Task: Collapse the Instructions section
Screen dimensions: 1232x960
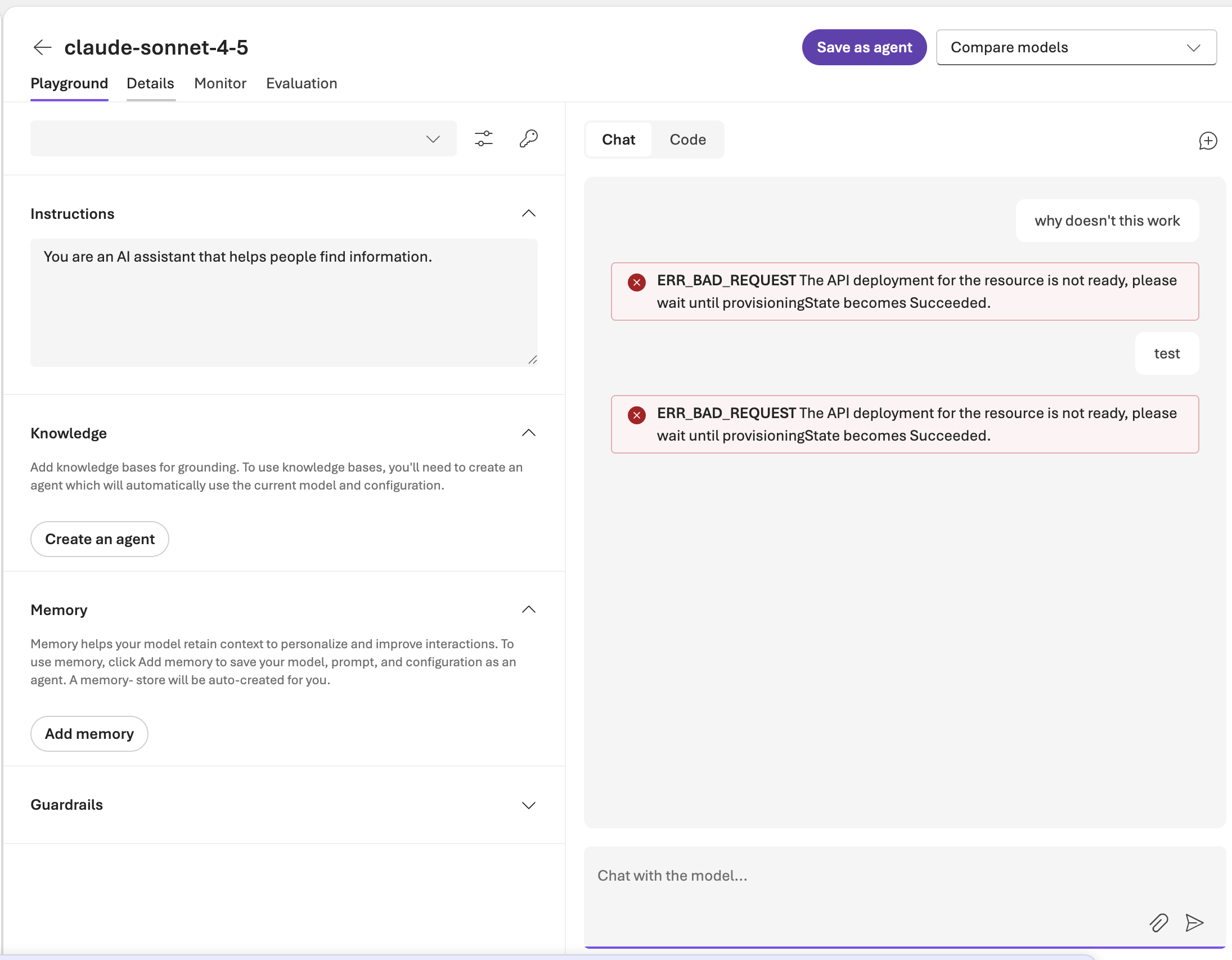Action: click(x=528, y=214)
